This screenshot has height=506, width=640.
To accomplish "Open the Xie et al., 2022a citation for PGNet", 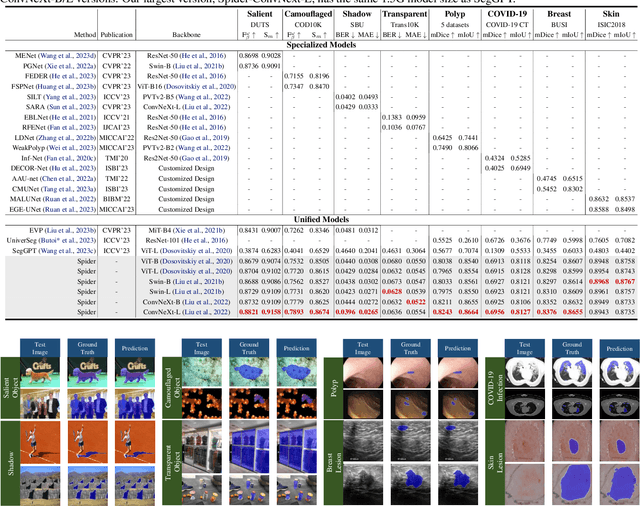I will [x=69, y=66].
